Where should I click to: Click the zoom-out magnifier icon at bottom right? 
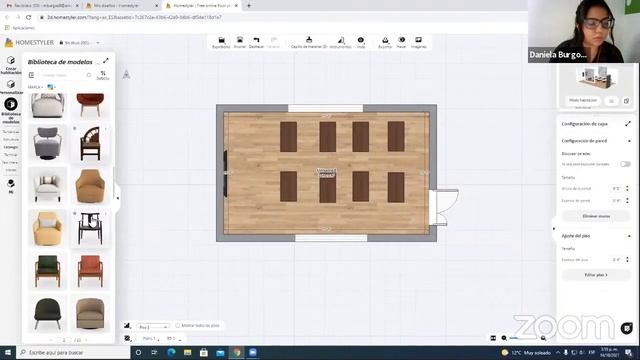(x=504, y=338)
